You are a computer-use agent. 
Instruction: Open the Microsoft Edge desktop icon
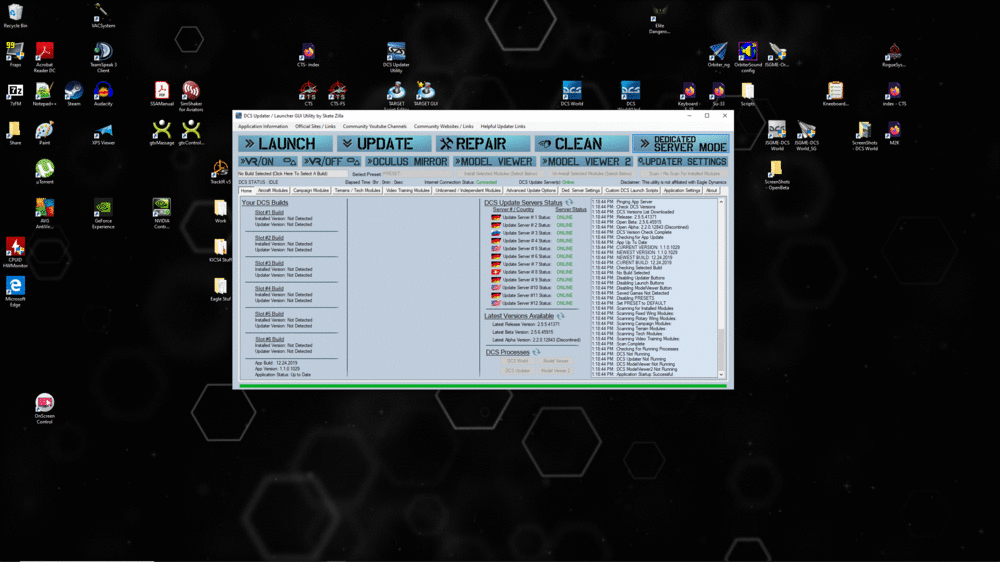pyautogui.click(x=15, y=292)
